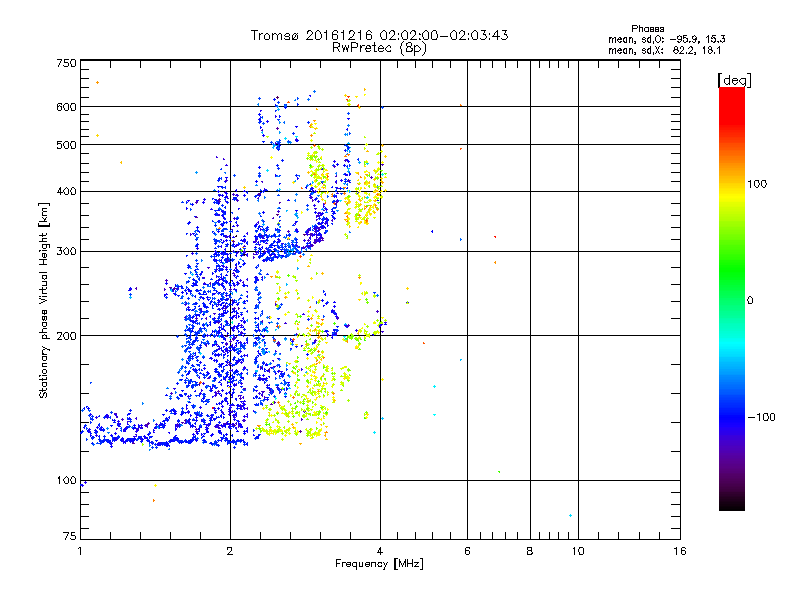Click the colorbar '0' tick label
This screenshot has width=800, height=600.
(x=750, y=301)
